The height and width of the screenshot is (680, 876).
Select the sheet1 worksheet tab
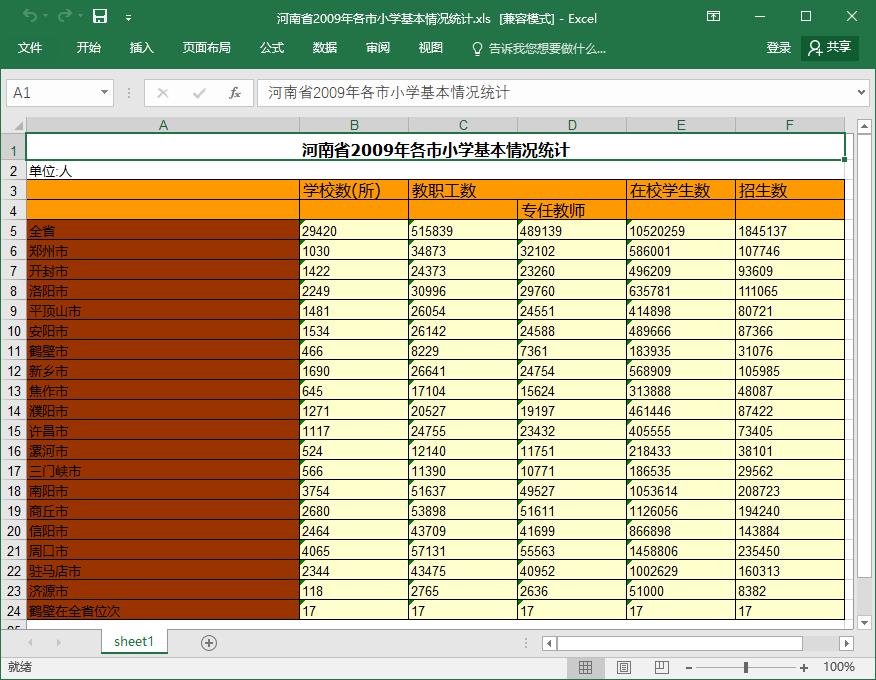point(134,641)
